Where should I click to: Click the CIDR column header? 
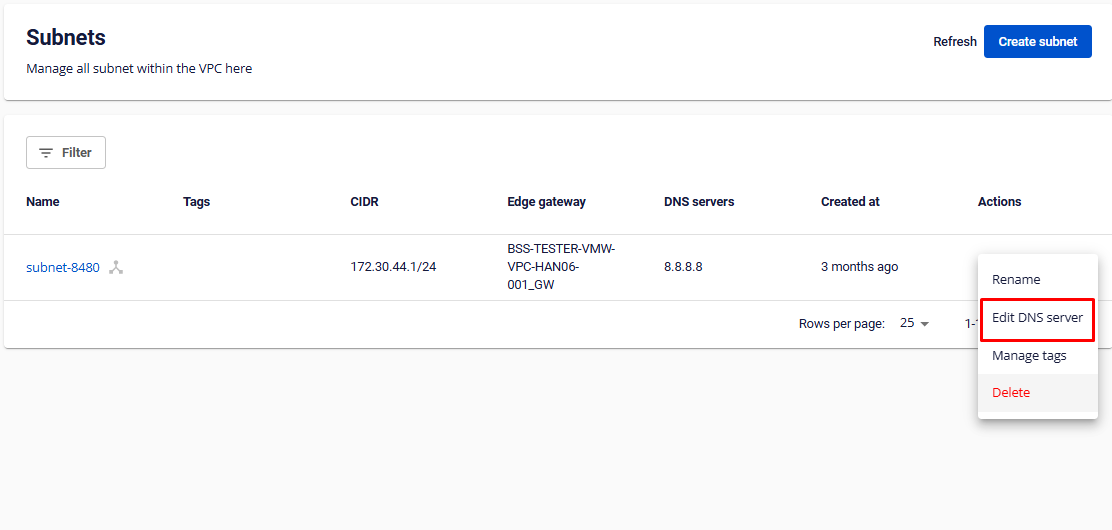click(x=364, y=202)
